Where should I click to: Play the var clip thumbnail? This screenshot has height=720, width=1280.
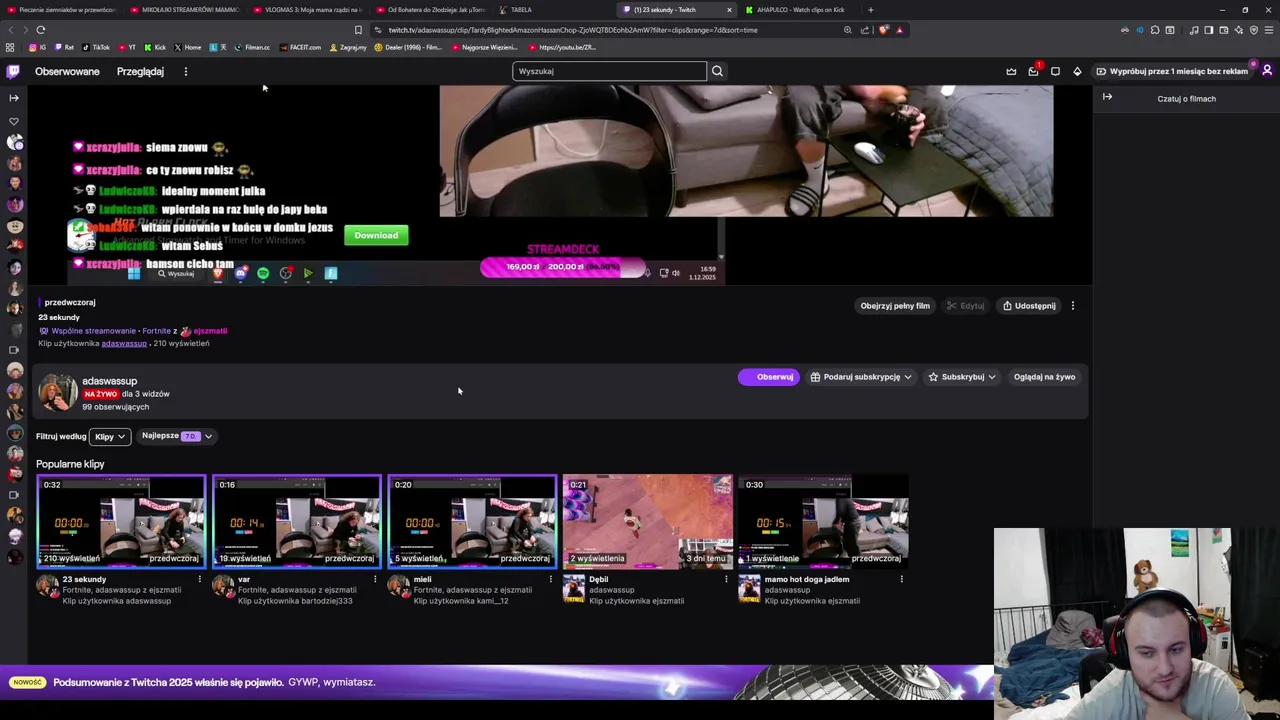pos(297,521)
